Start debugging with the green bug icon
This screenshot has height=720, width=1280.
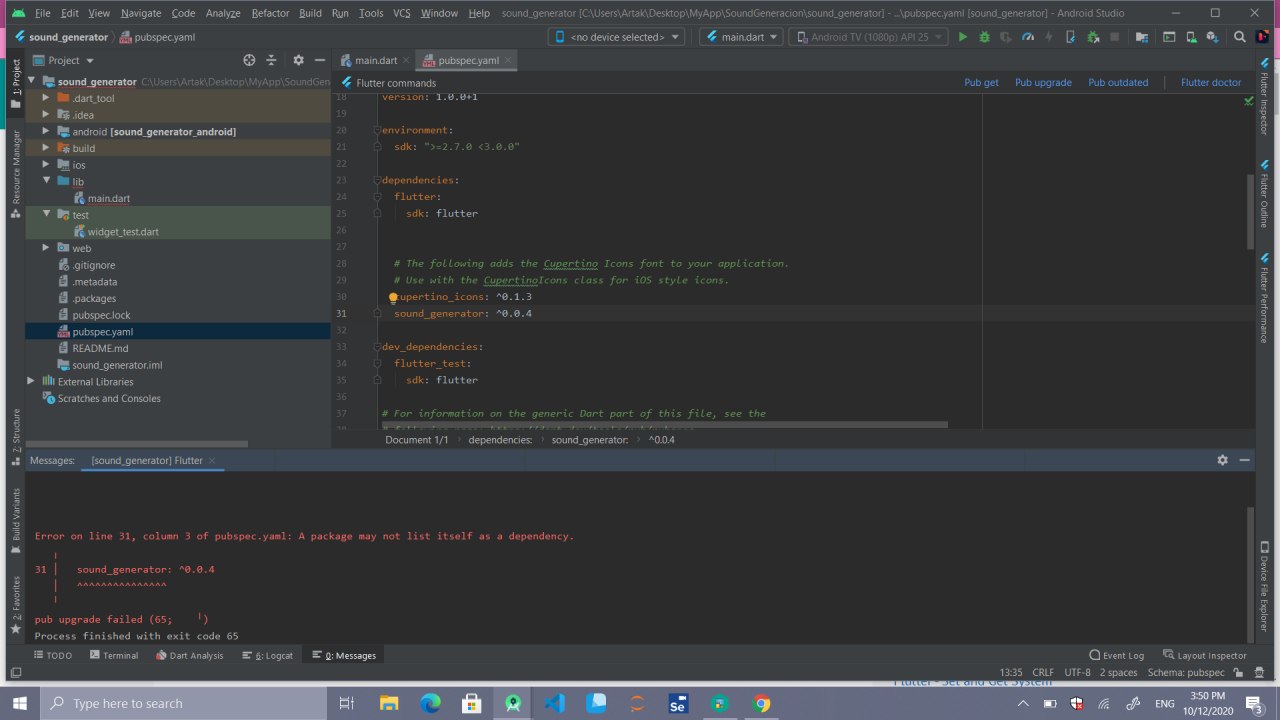click(984, 37)
